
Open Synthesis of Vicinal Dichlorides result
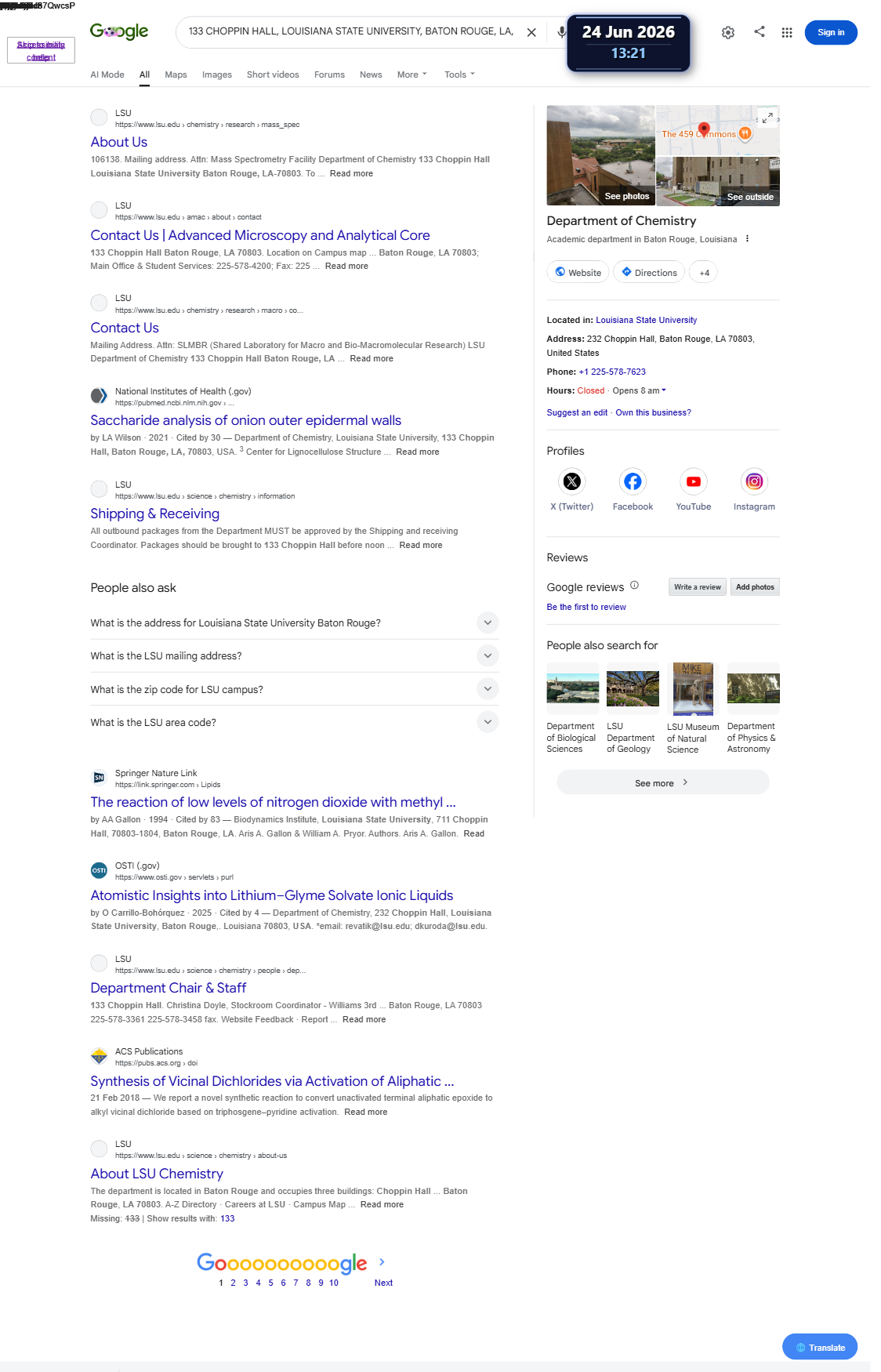[x=272, y=1081]
